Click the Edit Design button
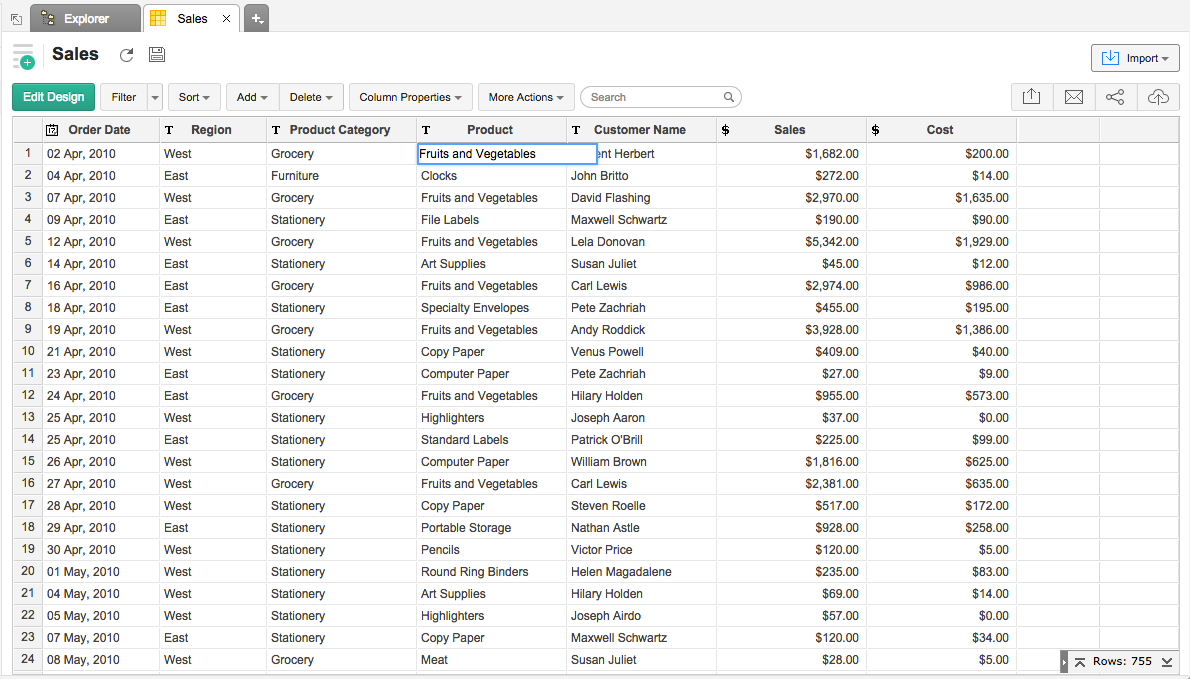 [x=54, y=97]
